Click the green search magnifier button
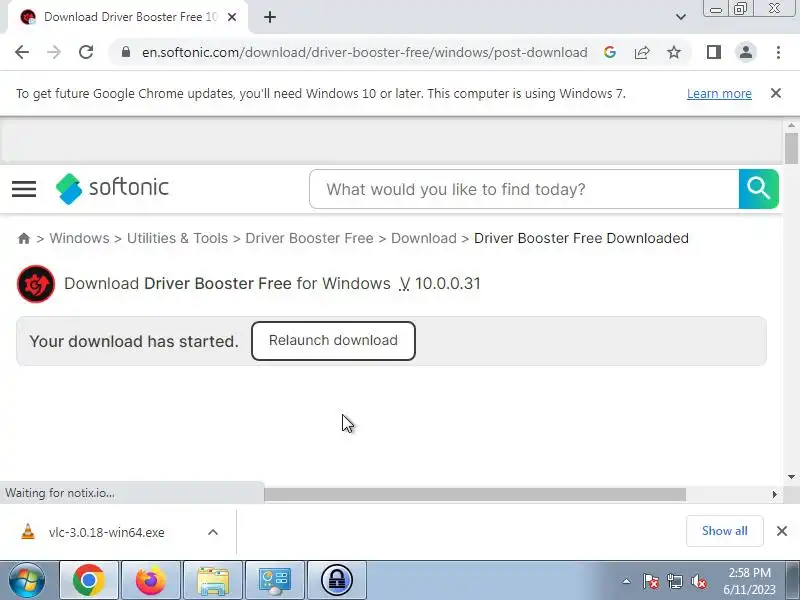 click(758, 189)
